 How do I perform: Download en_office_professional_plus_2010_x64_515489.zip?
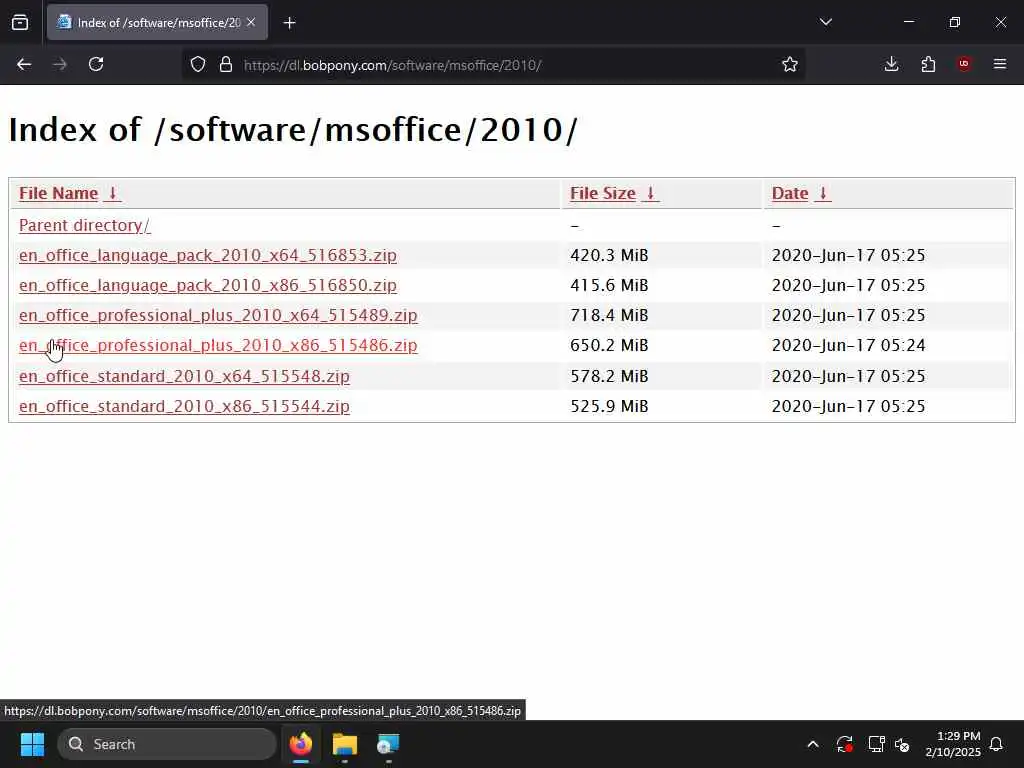218,315
